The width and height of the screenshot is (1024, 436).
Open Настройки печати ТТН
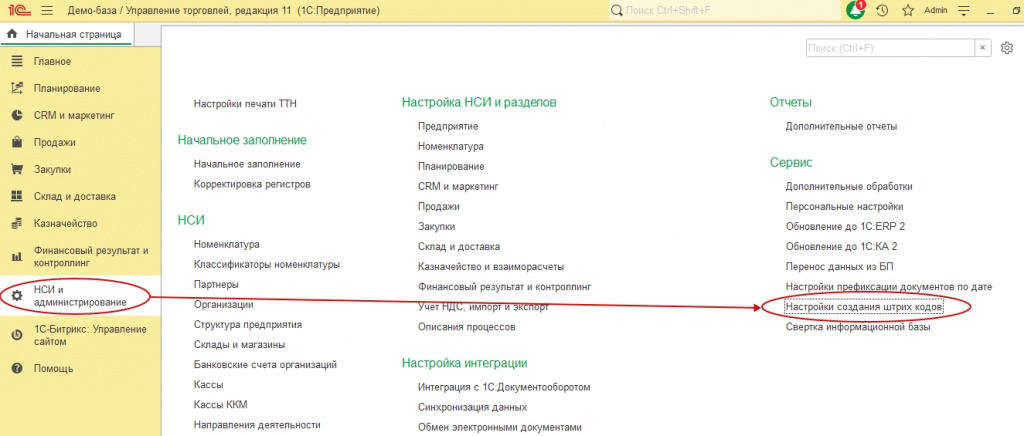(246, 103)
